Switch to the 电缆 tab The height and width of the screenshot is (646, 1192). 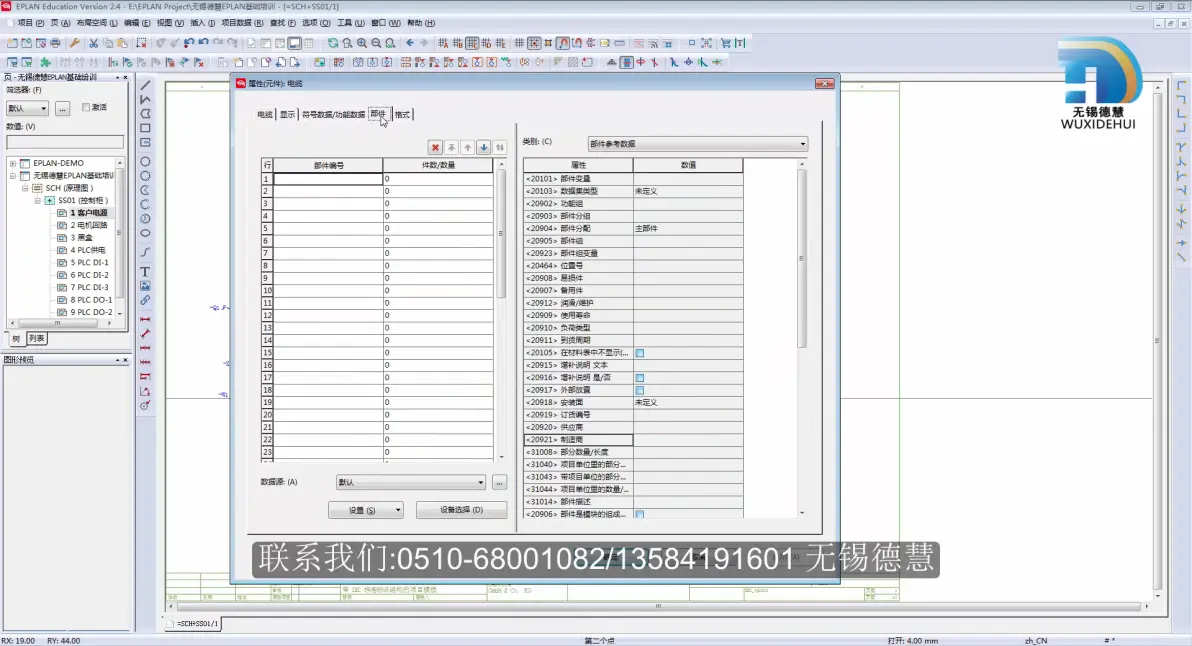pos(265,115)
